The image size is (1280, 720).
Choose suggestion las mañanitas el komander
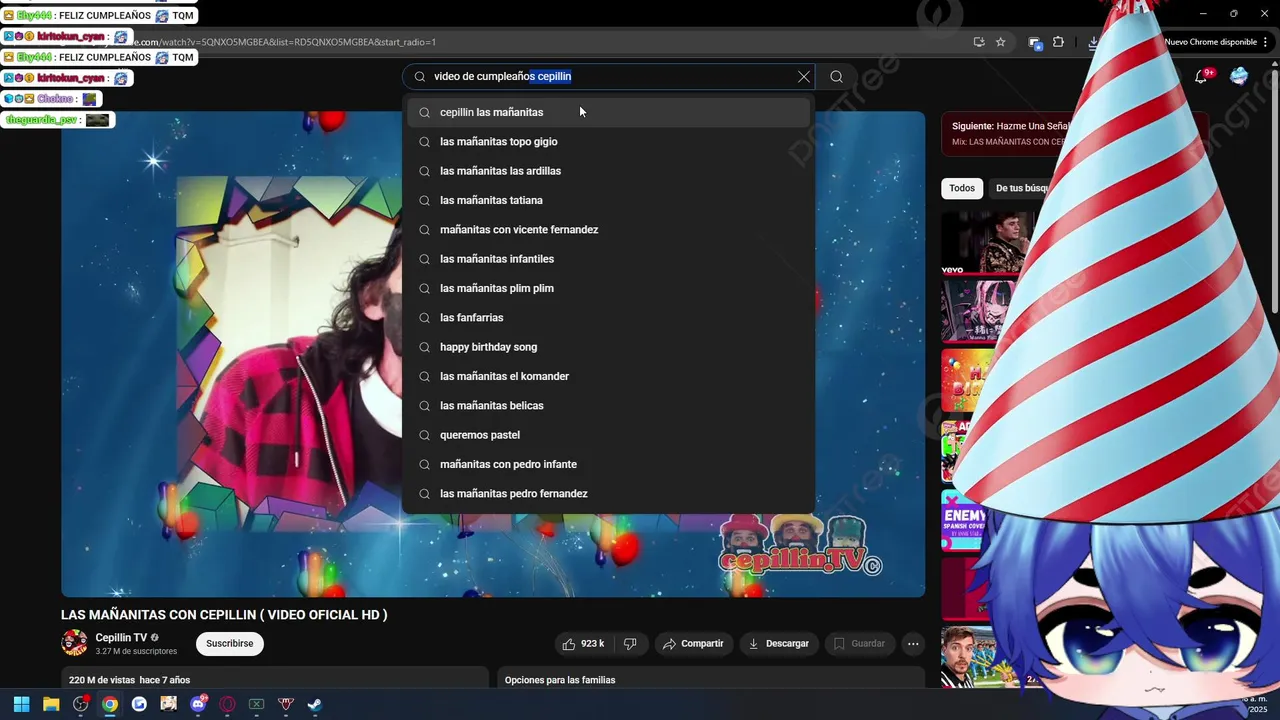[608, 376]
